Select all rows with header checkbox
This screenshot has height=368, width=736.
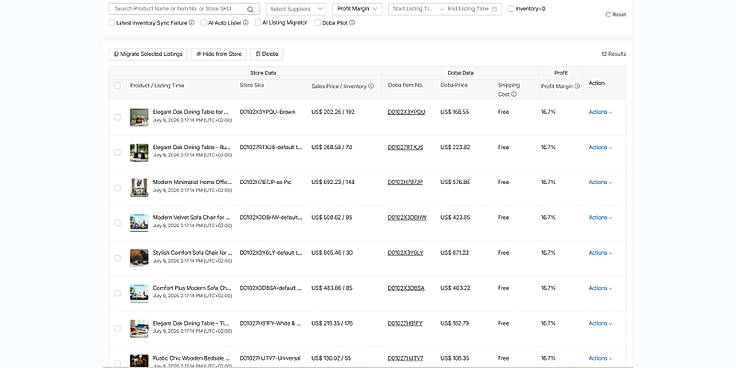click(x=117, y=85)
